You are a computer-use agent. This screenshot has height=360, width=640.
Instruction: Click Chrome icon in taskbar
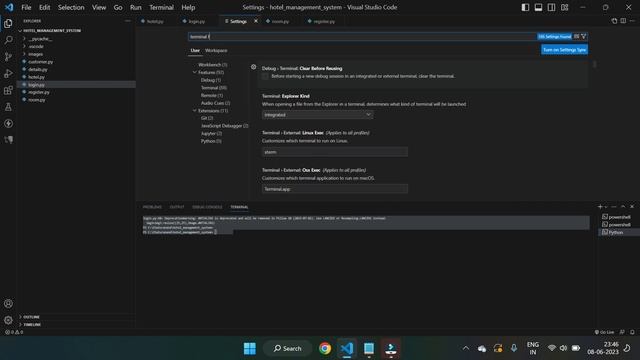[325, 348]
